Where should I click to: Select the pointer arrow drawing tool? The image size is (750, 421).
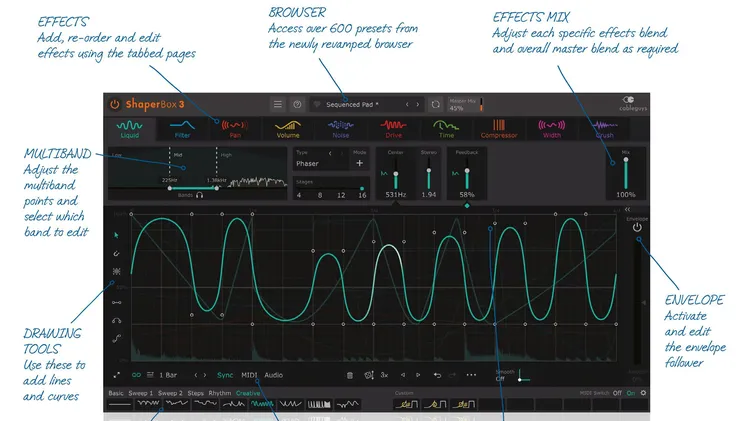[116, 235]
